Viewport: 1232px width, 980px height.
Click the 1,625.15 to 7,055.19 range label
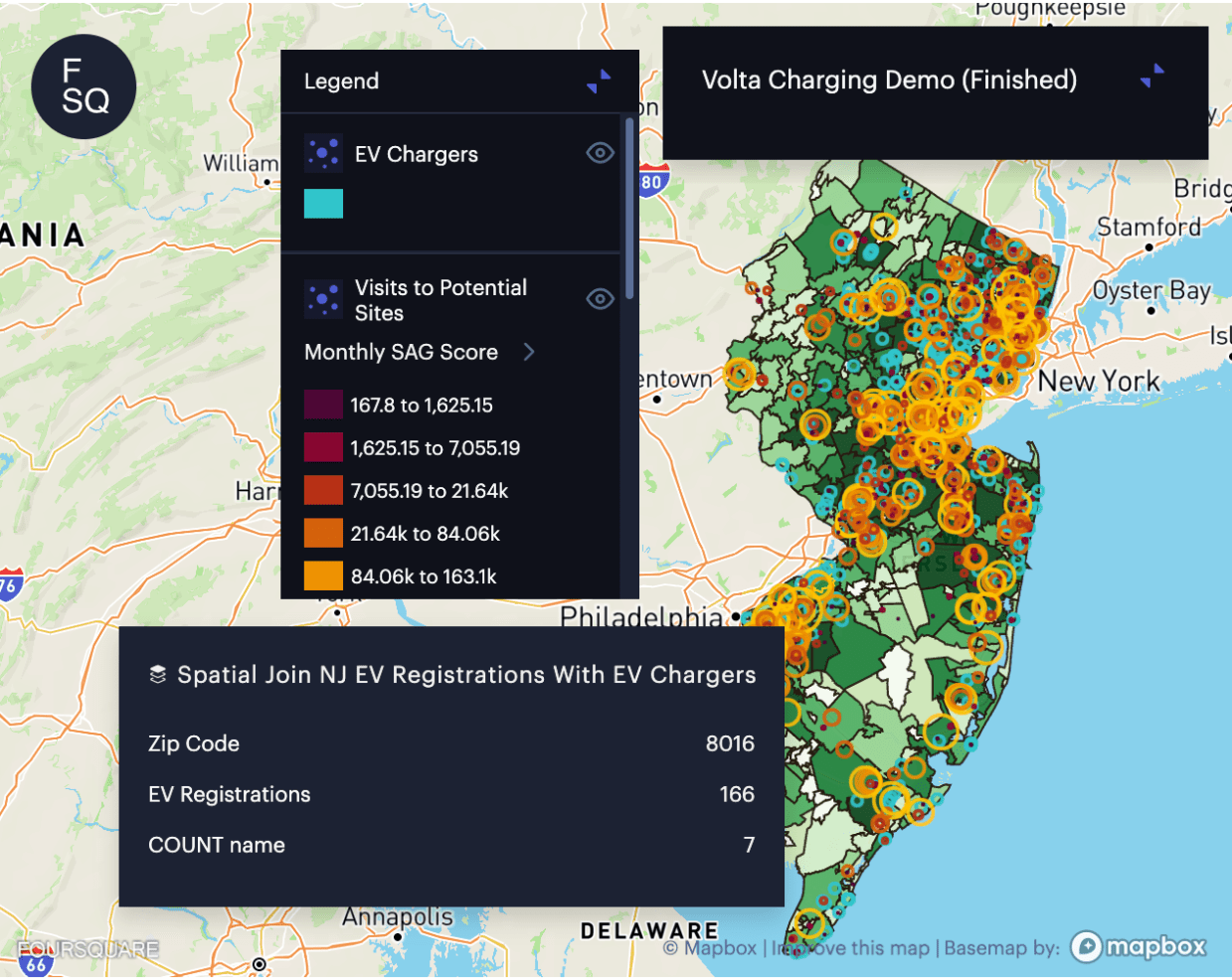pos(435,448)
